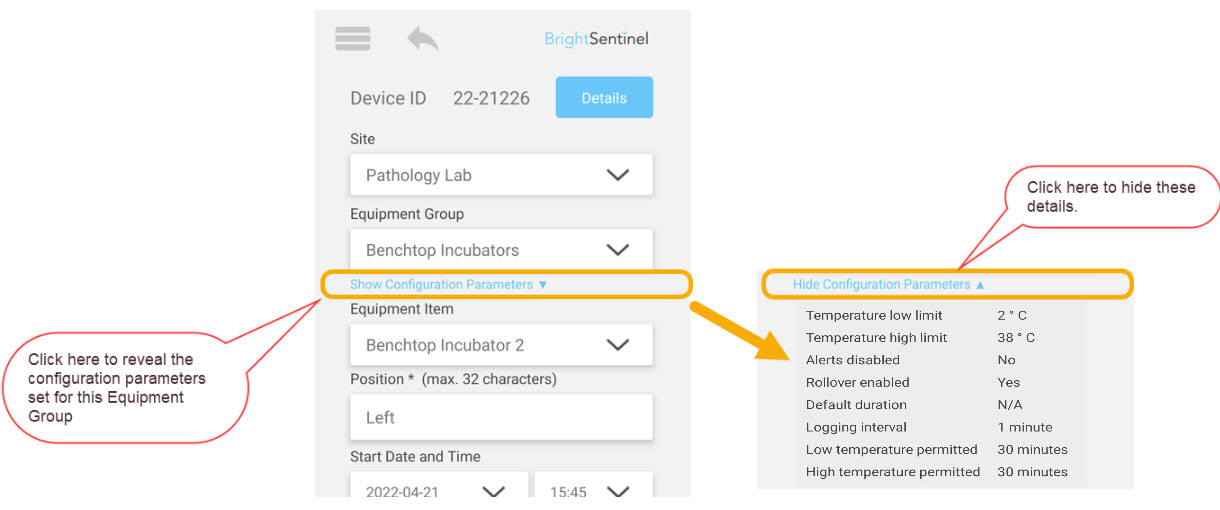Open the 15:45 time selector

point(594,486)
